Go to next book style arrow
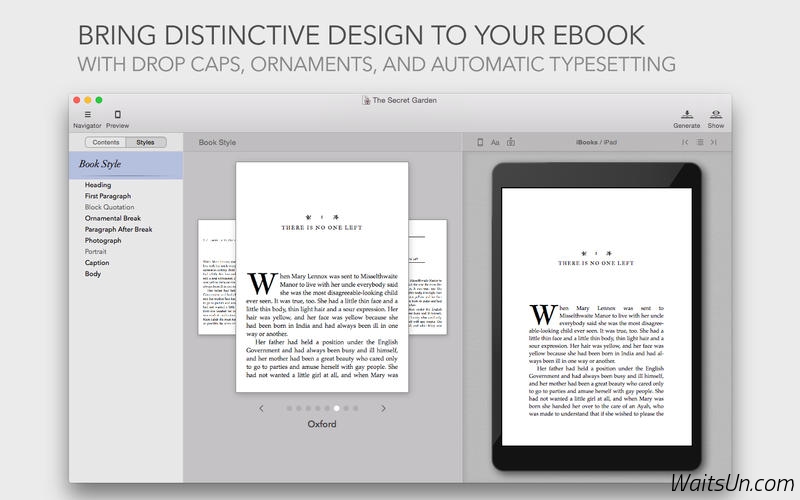 point(383,408)
